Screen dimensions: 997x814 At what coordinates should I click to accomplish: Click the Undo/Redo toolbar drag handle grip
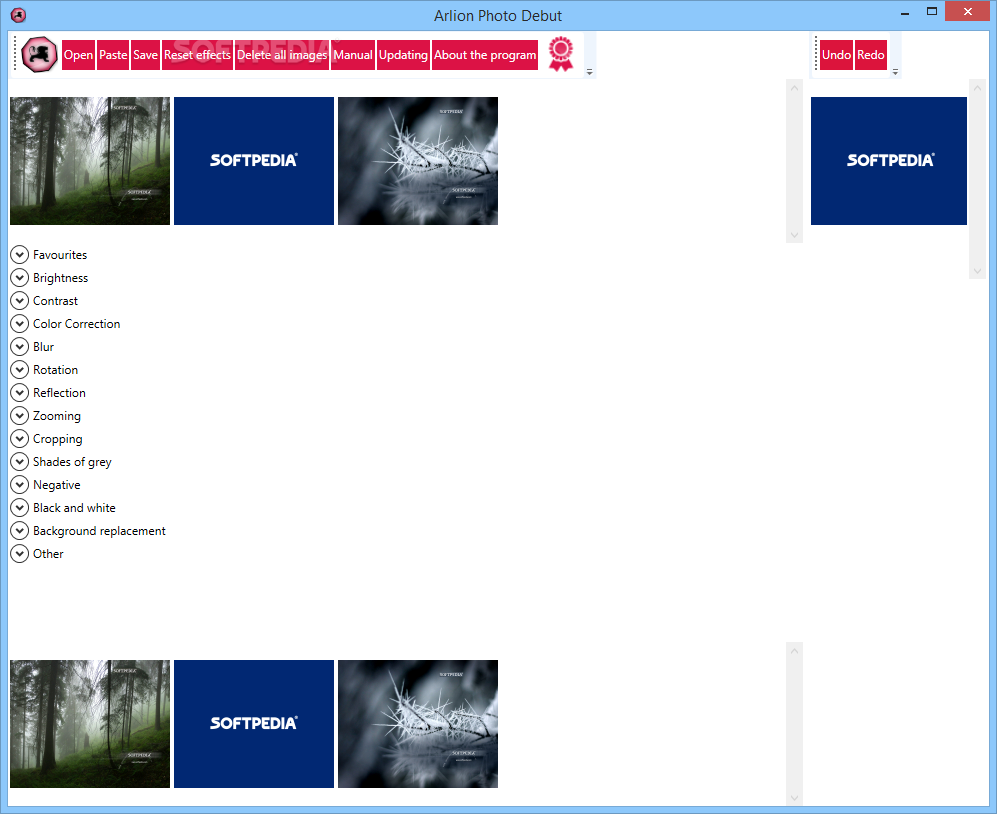click(816, 54)
